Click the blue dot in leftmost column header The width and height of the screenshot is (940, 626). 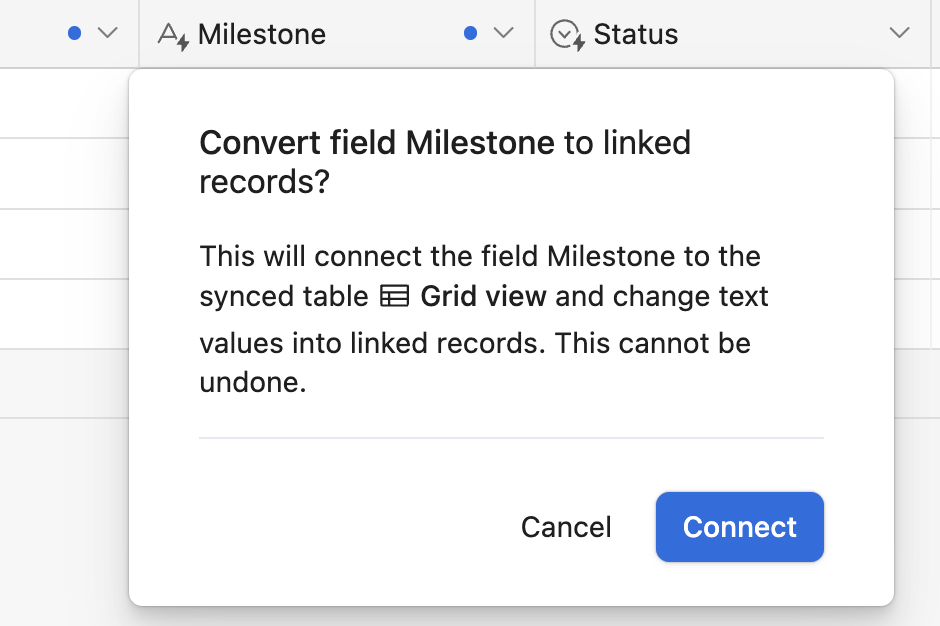pos(74,33)
